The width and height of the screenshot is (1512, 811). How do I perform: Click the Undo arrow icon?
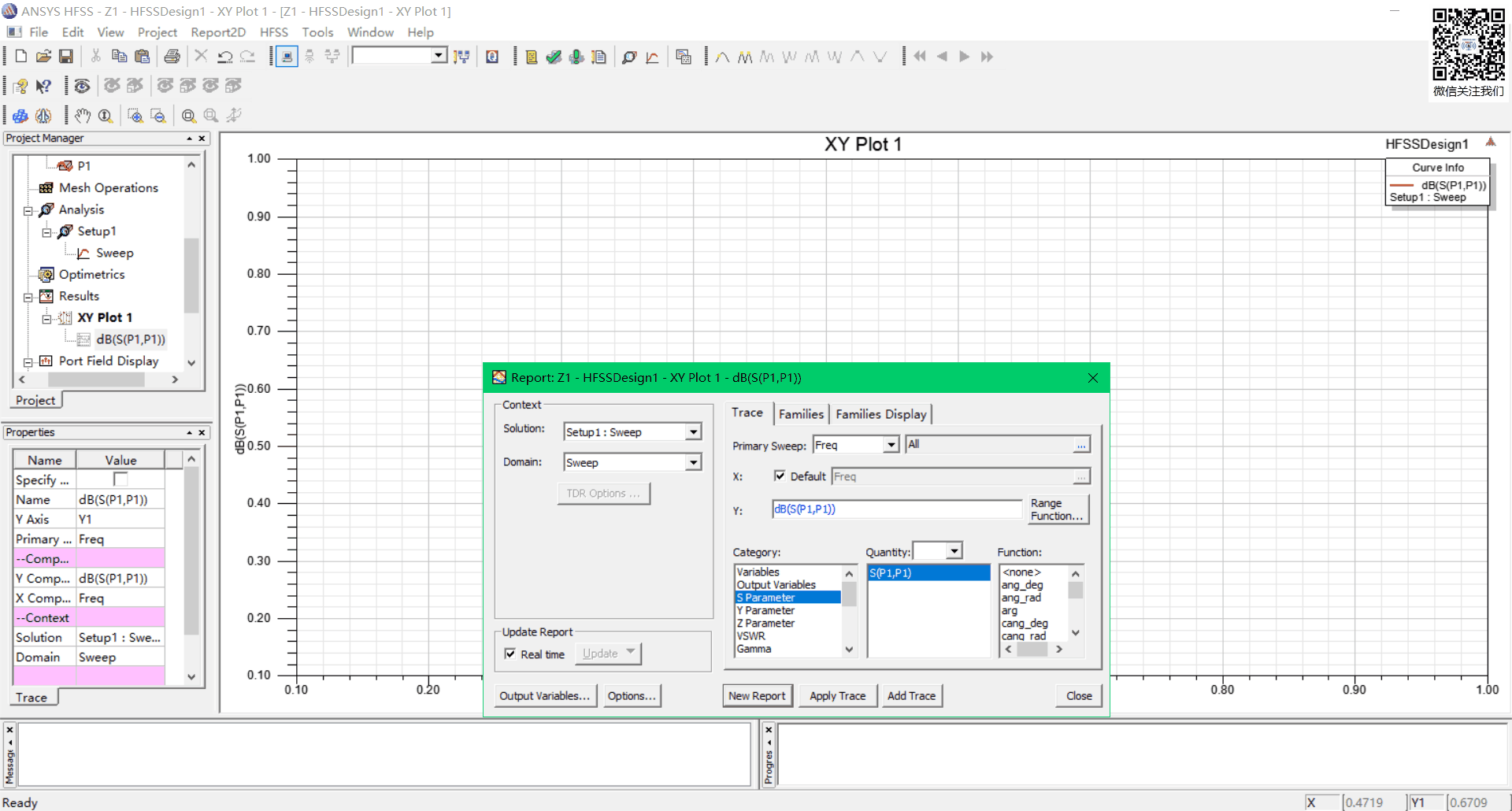pos(224,57)
